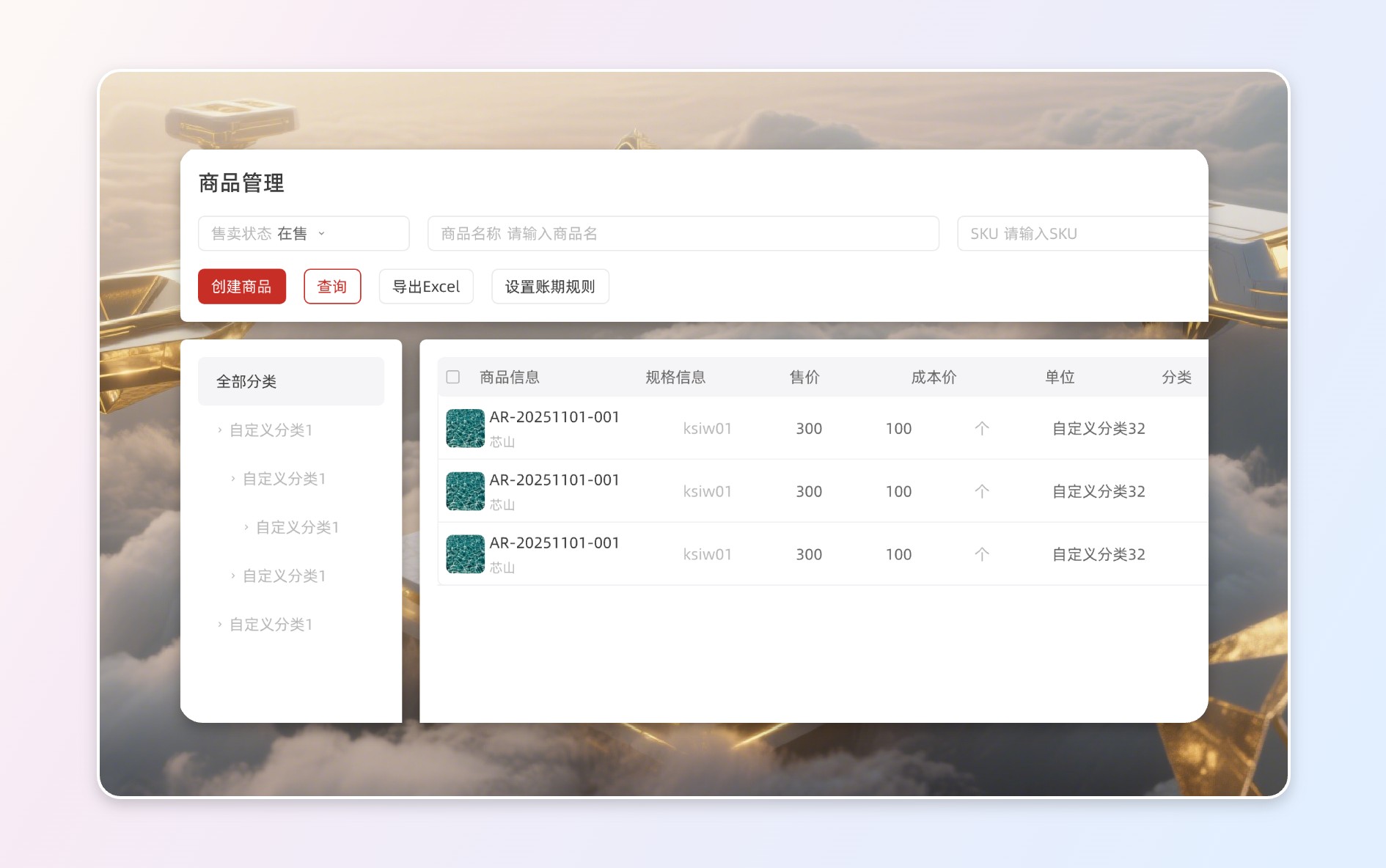Expand the bottom-most 自定义分类1 chevron
Screen dimensions: 1386x868
point(219,625)
